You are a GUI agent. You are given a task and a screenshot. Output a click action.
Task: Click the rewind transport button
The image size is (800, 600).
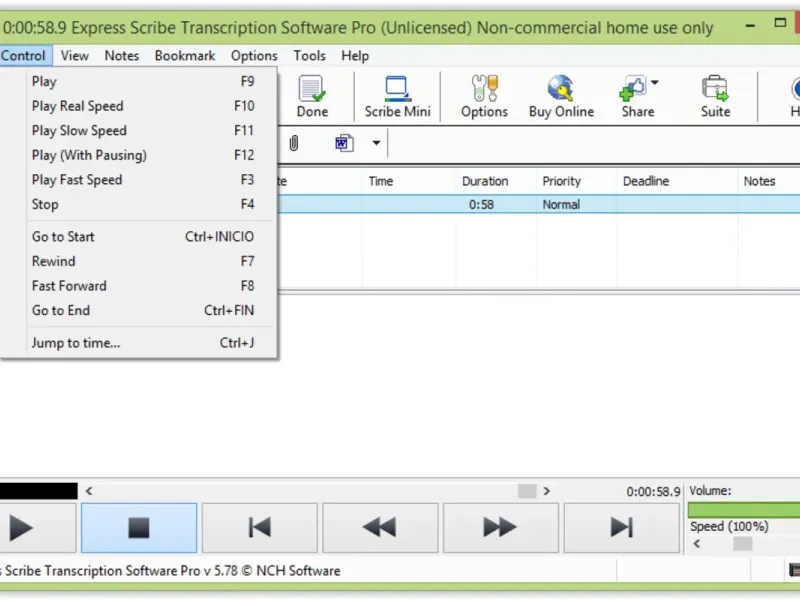pos(380,528)
